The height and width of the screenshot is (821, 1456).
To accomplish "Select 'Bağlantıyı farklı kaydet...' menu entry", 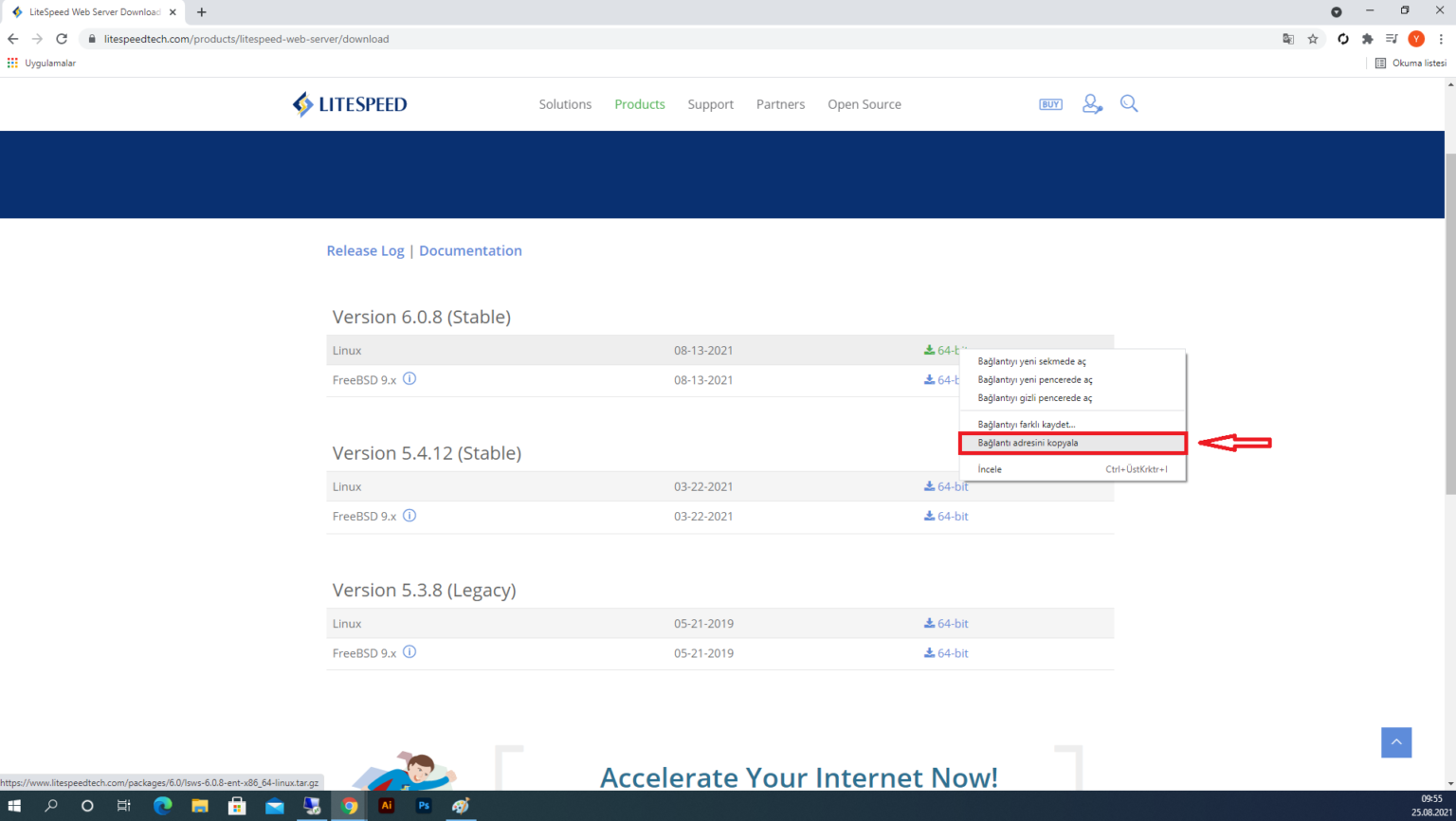I will [1072, 424].
